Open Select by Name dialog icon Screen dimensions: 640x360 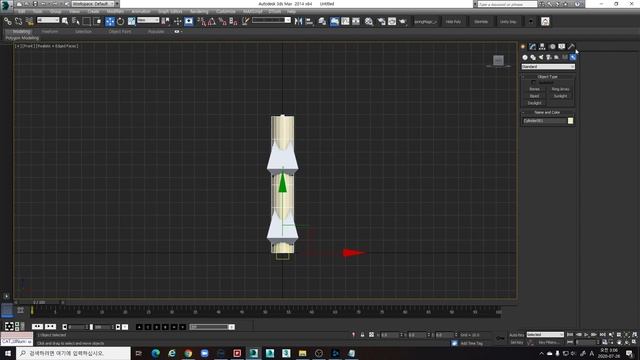tap(76, 21)
